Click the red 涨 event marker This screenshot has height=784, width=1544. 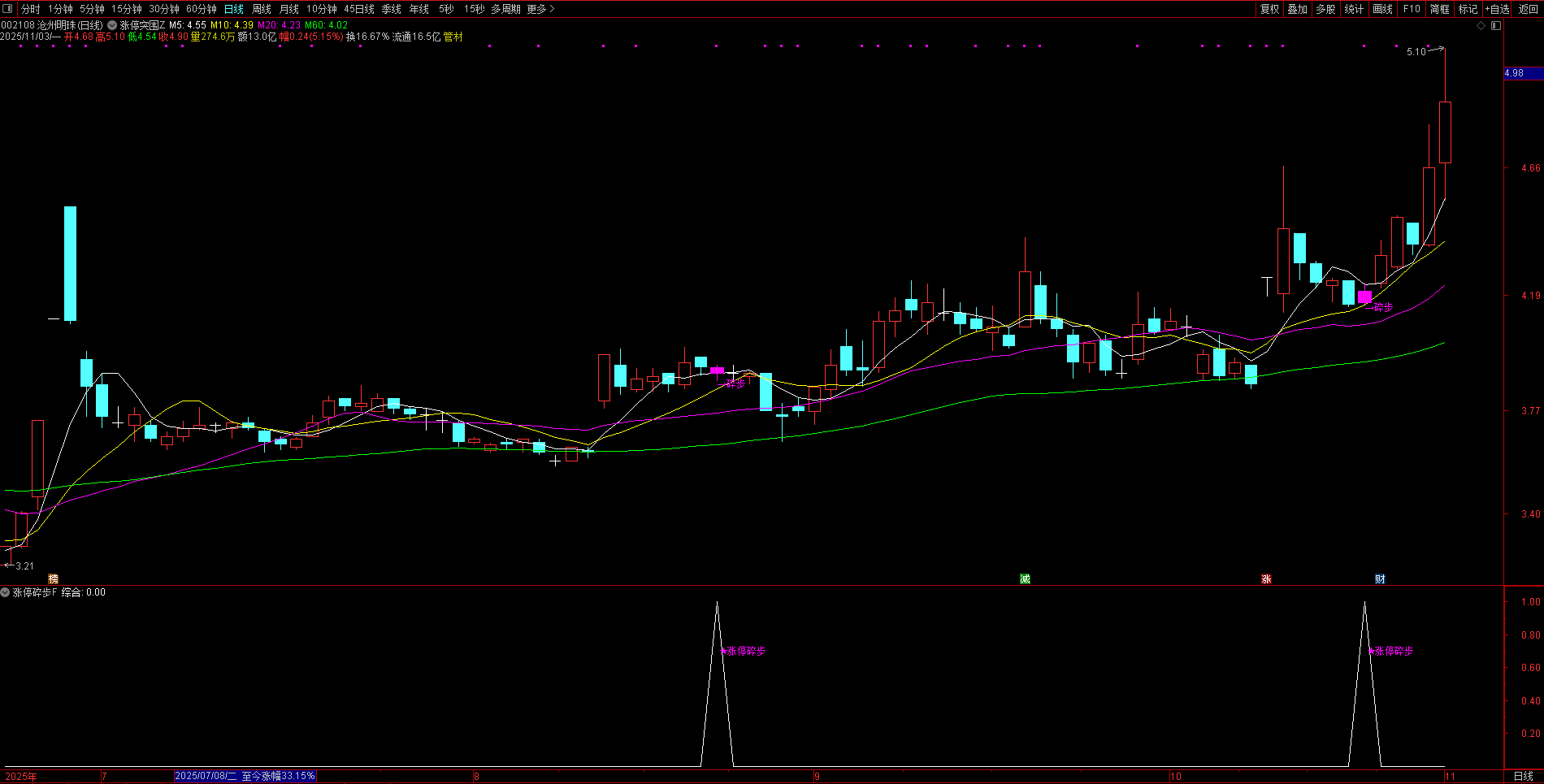tap(1266, 578)
